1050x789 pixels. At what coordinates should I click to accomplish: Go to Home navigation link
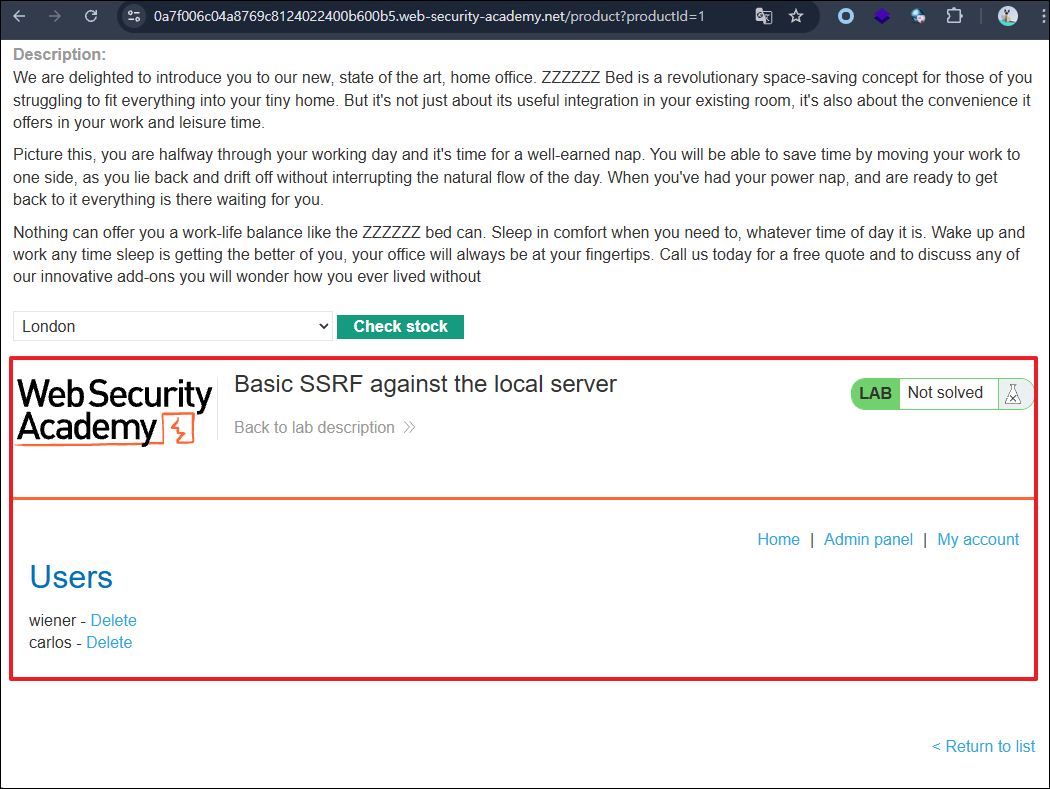[778, 539]
